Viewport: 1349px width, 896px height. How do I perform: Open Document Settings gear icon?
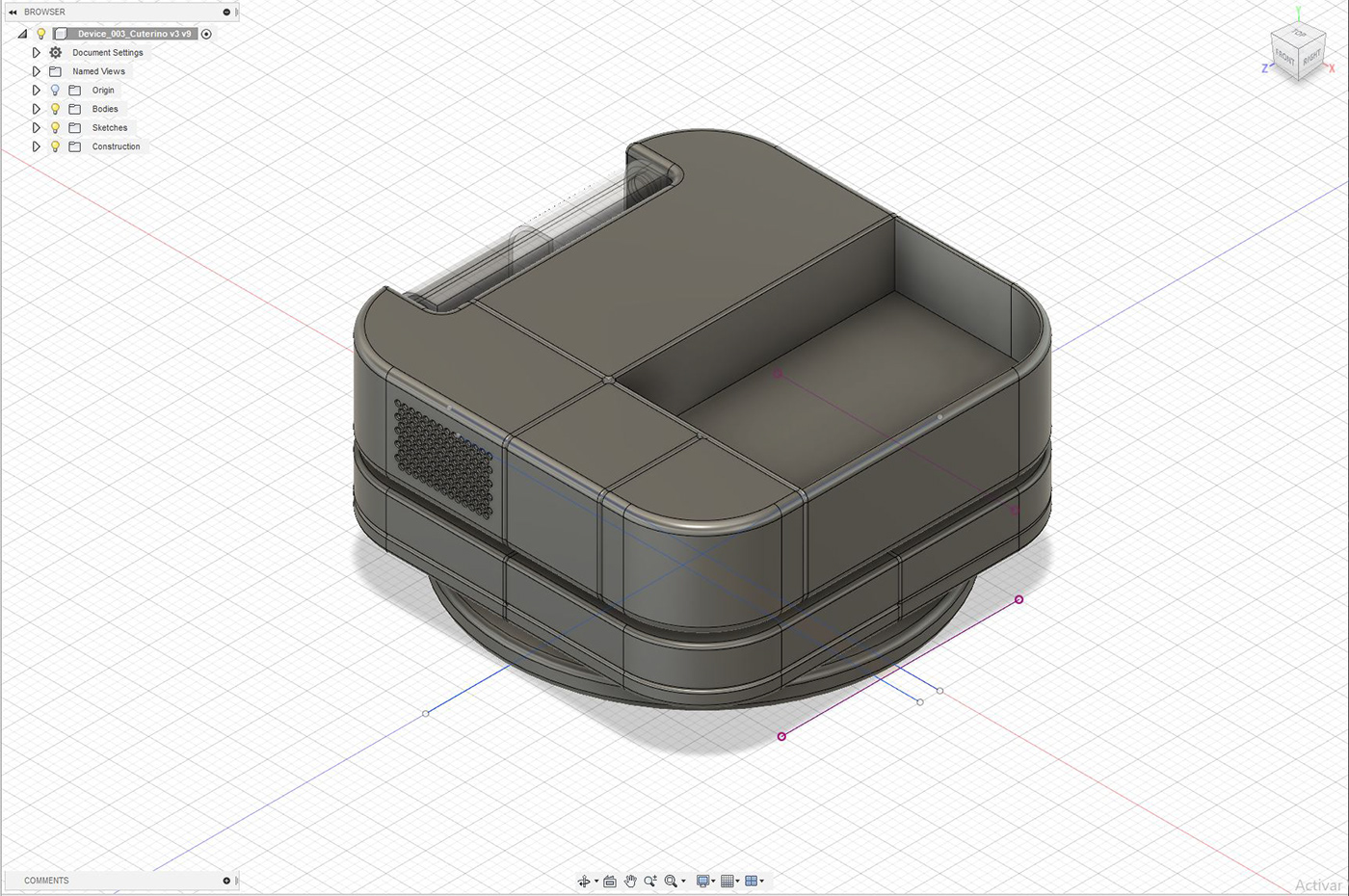55,52
